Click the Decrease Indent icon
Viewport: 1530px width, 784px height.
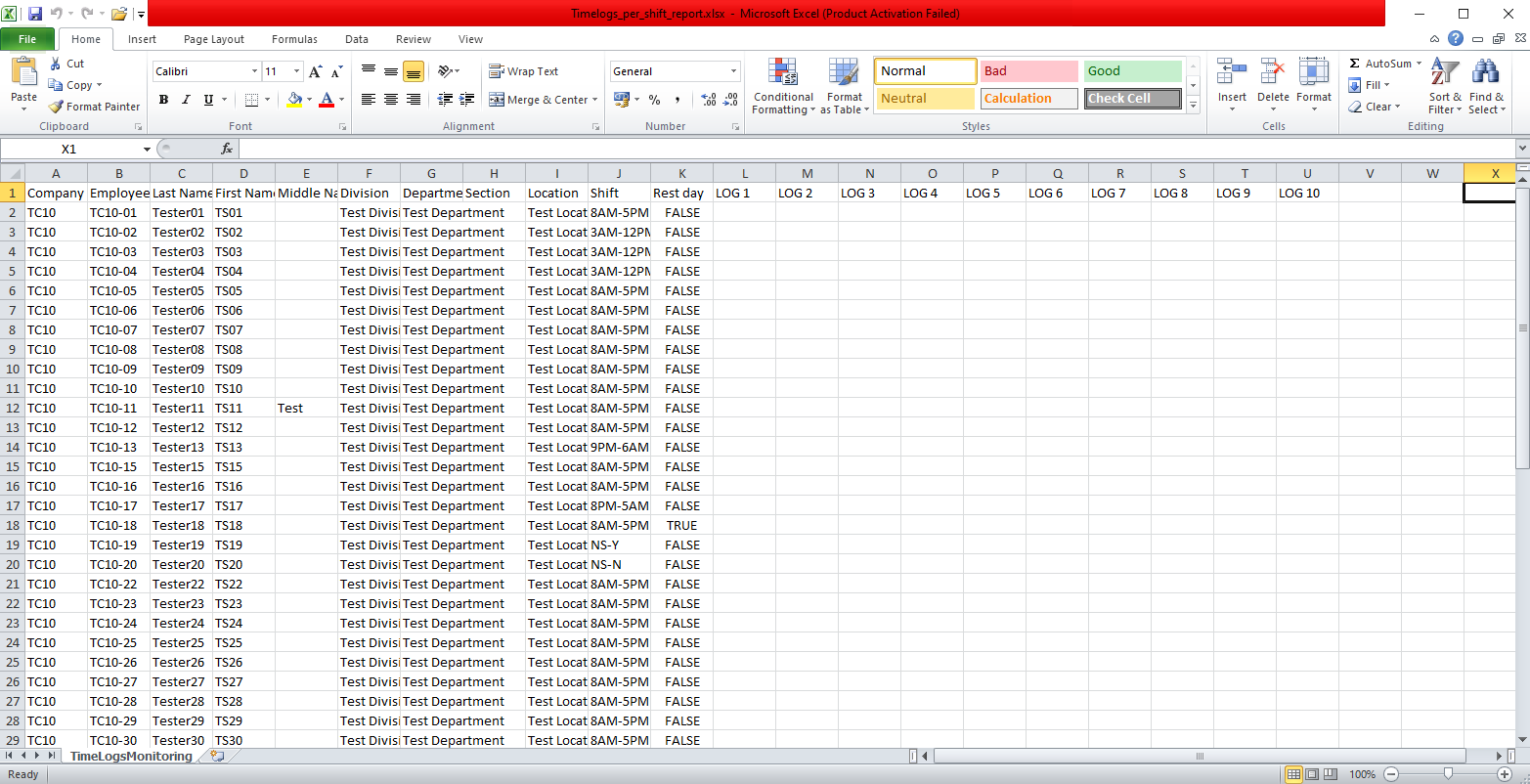pos(446,100)
